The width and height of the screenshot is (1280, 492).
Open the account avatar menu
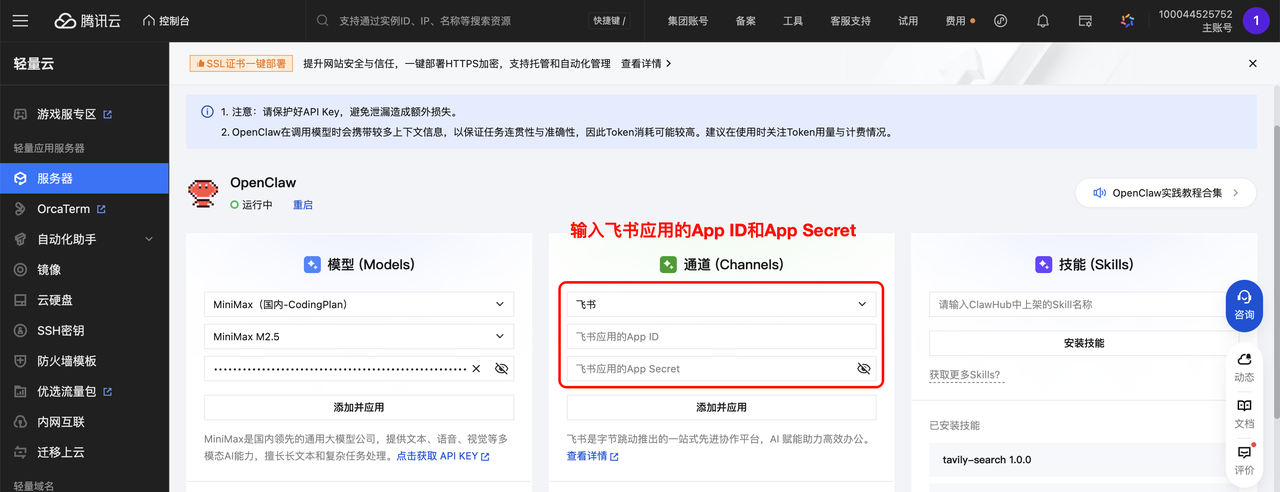tap(1256, 20)
